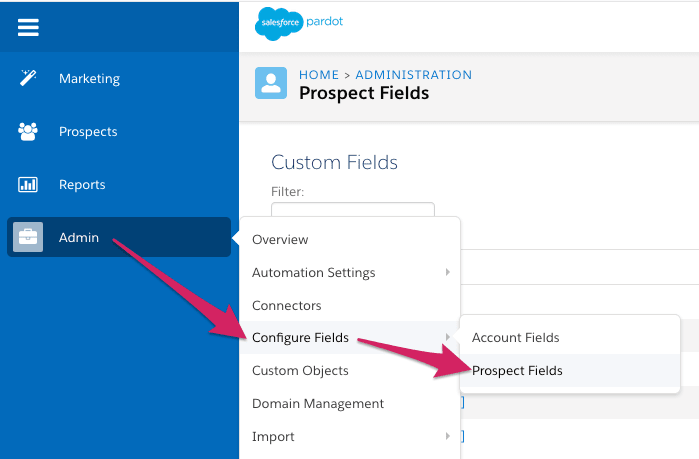Screen dimensions: 699x459
Task: Expand Automation Settings submenu arrow
Action: pyautogui.click(x=448, y=272)
